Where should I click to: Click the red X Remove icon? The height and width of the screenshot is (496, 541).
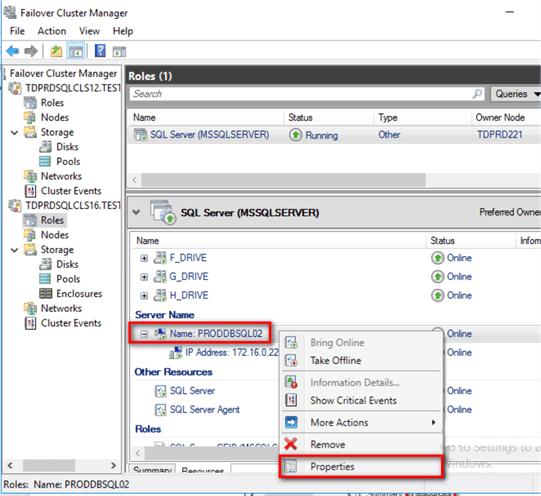291,444
